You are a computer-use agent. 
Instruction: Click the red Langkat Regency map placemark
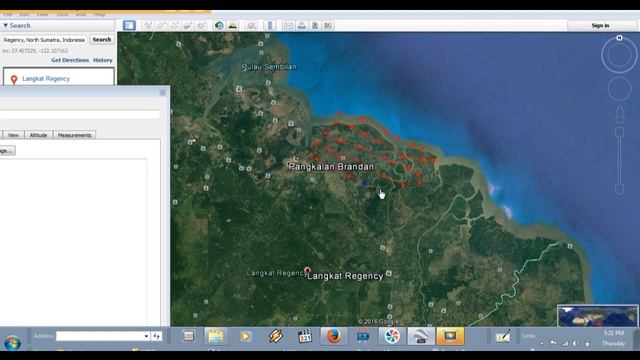(x=307, y=270)
